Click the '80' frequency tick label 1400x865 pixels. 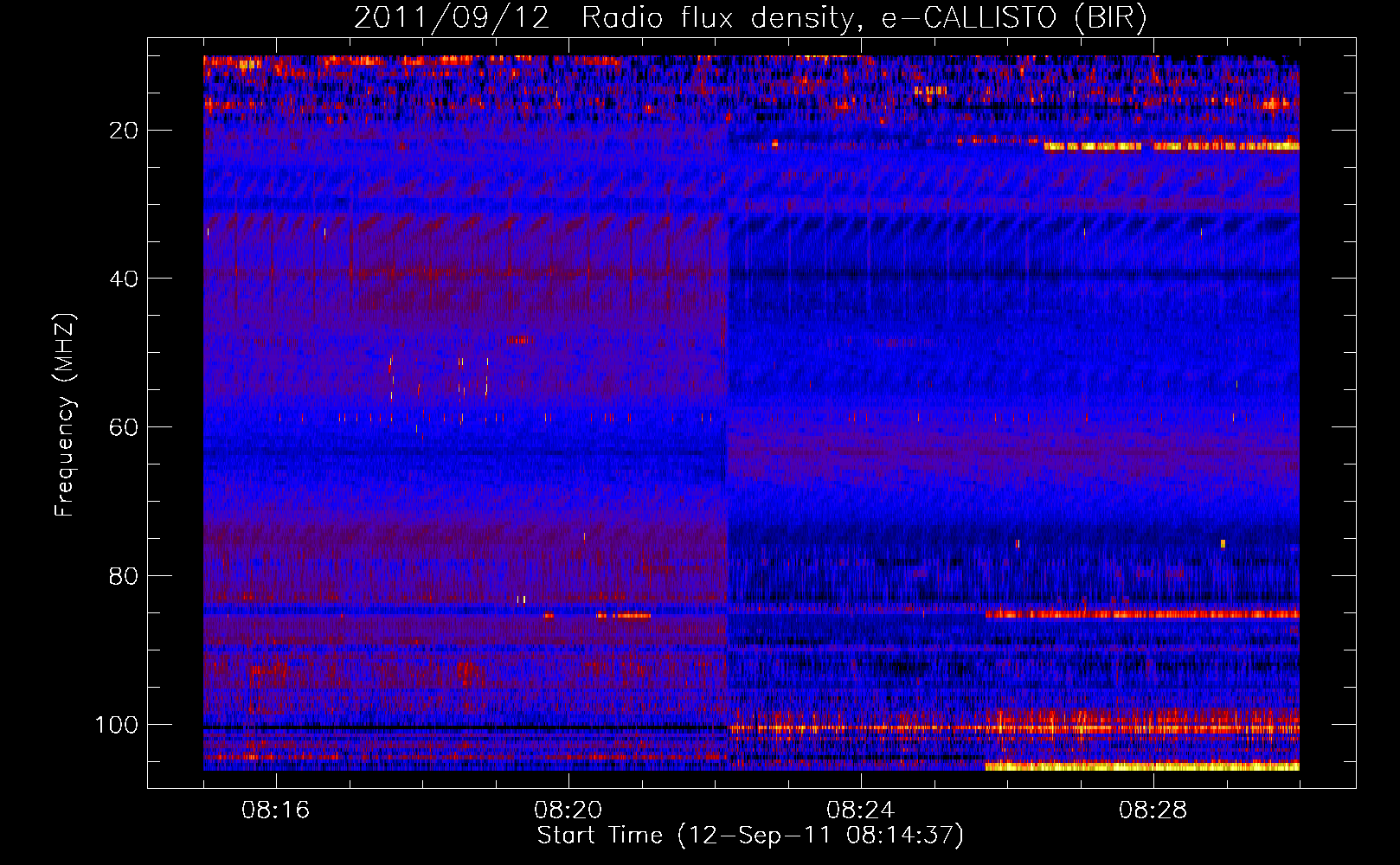(x=125, y=576)
